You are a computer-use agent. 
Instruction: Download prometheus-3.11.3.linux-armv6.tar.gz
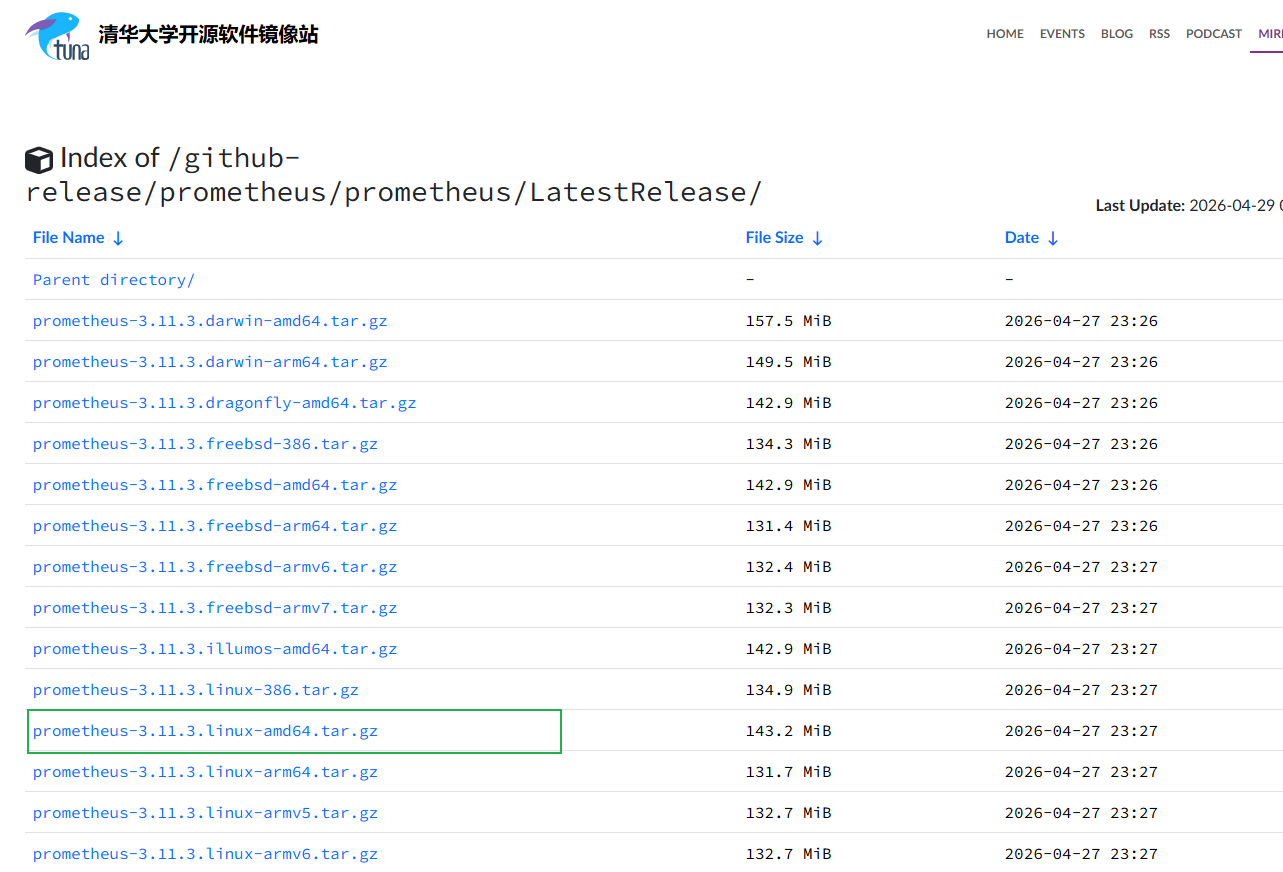205,854
